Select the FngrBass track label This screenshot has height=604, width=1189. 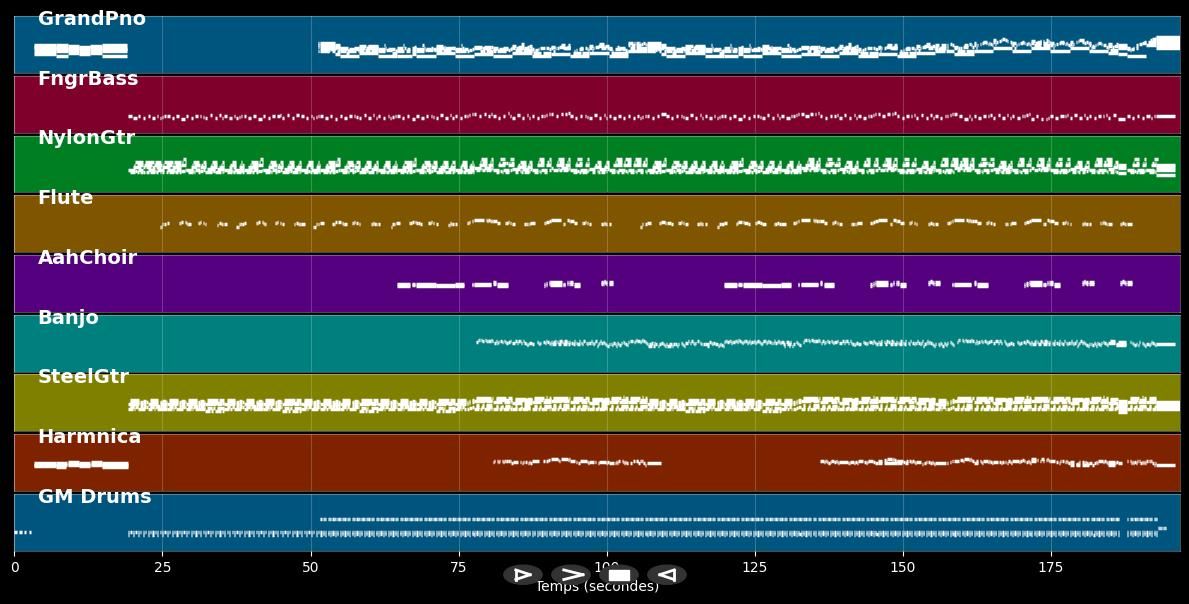point(88,79)
